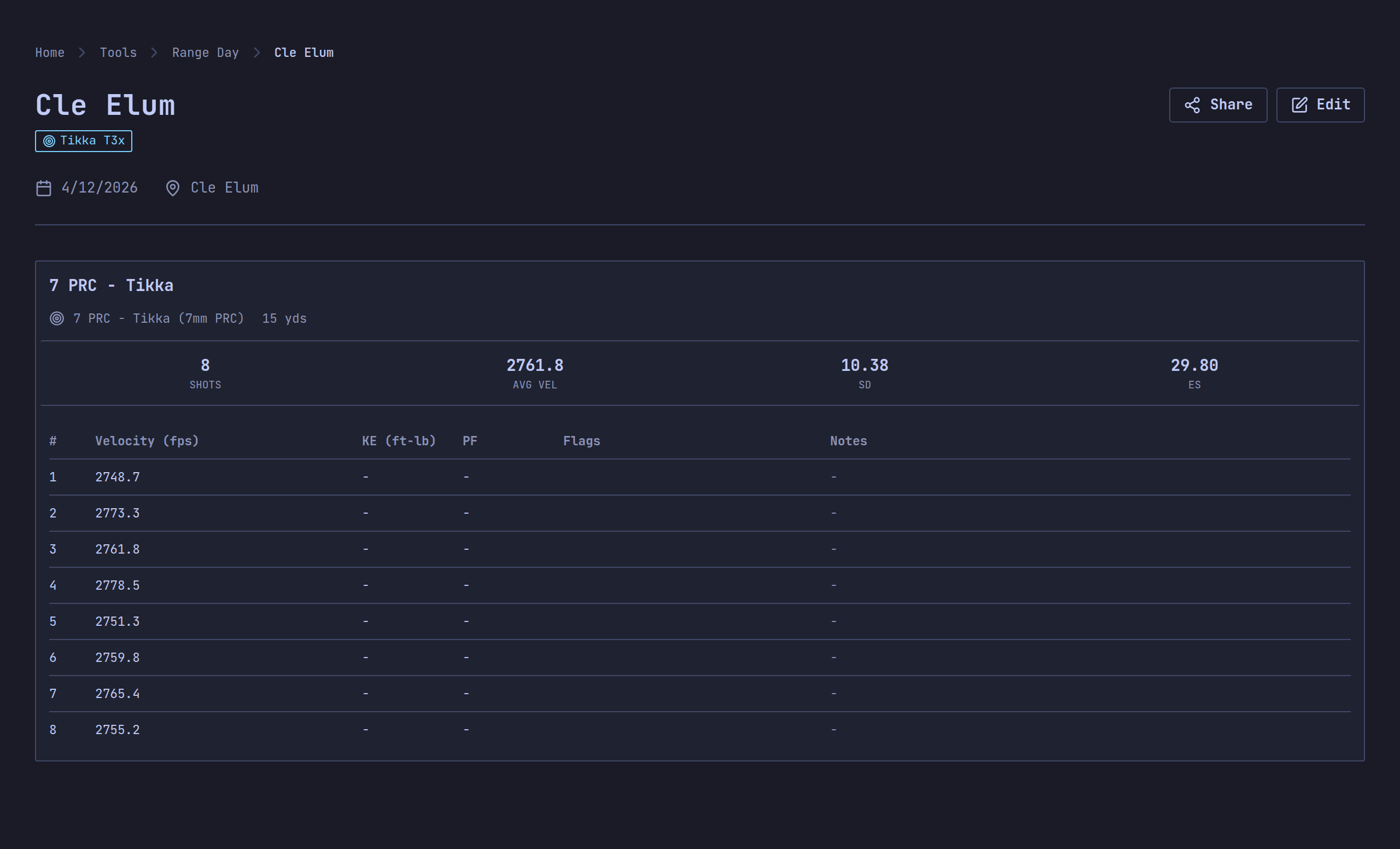The image size is (1400, 849).
Task: Open Tools breadcrumb link
Action: (x=118, y=53)
